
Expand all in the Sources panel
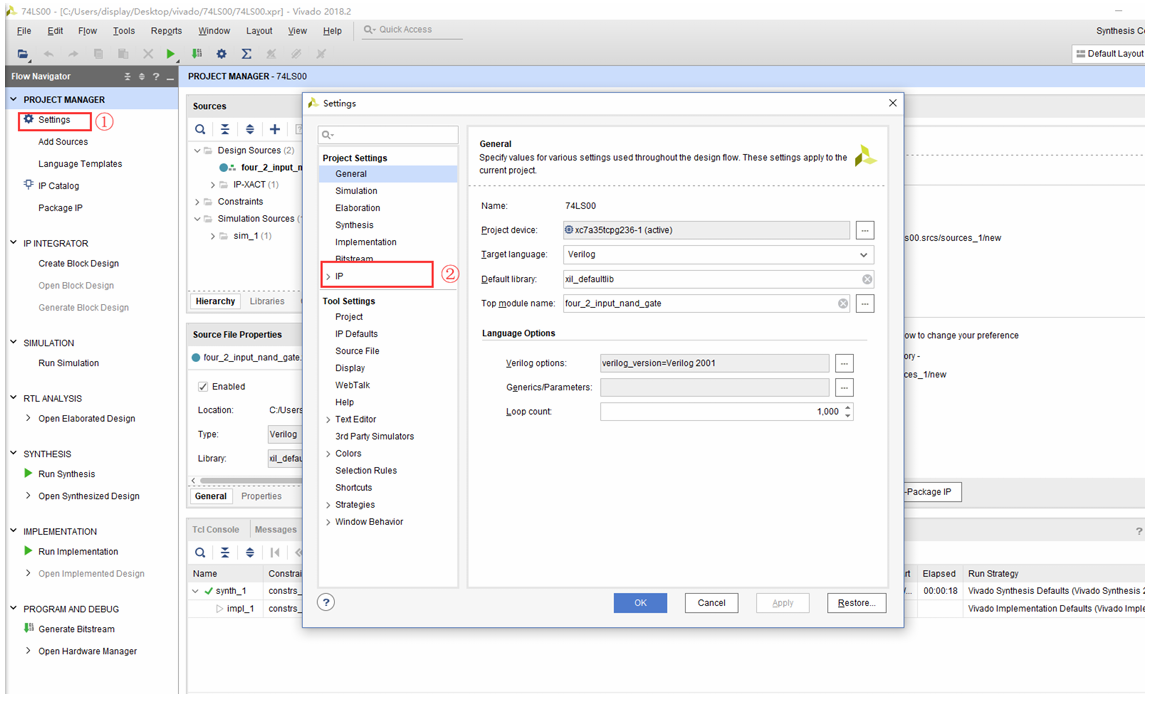coord(250,129)
